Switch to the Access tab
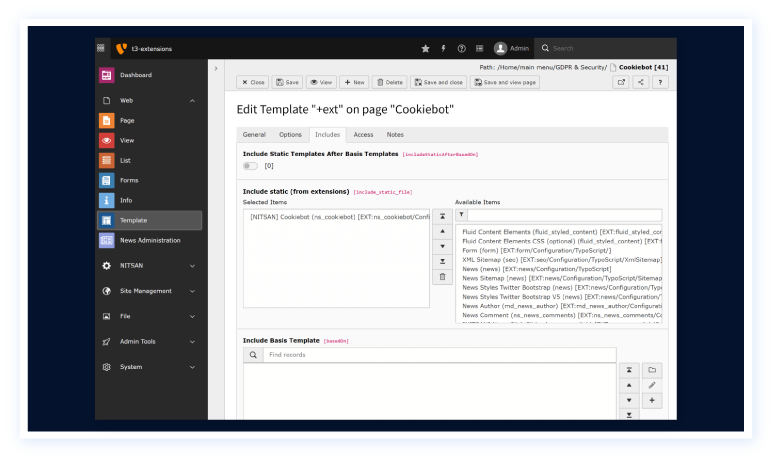This screenshot has width=770, height=456. click(363, 134)
